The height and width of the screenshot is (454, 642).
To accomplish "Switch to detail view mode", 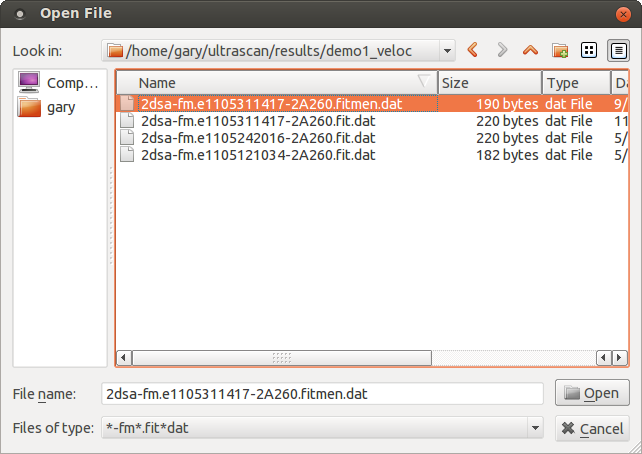I will pos(617,50).
